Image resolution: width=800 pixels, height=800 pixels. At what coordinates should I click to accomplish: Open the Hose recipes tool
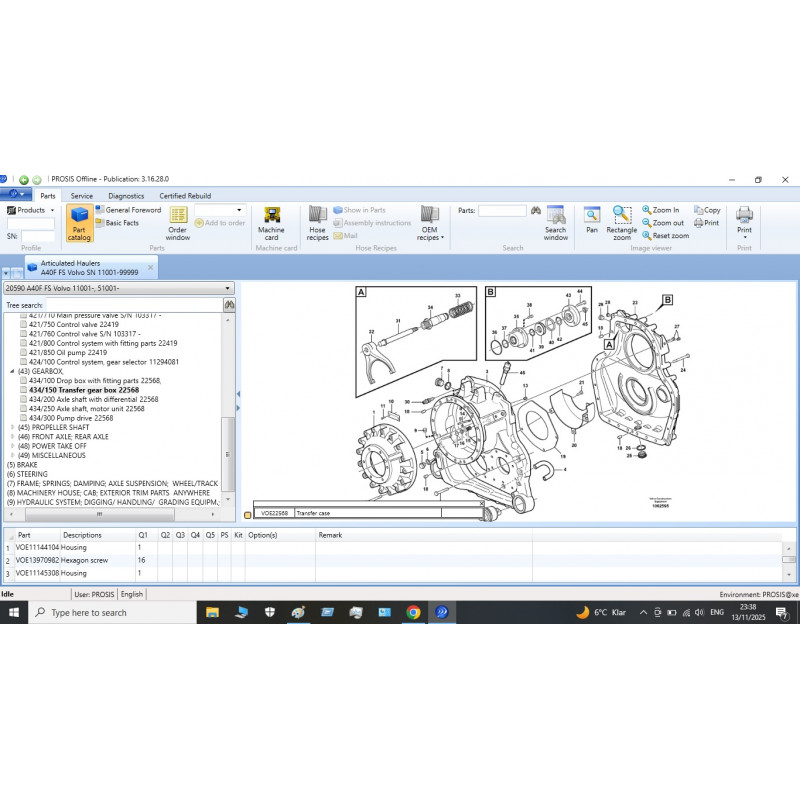(x=317, y=220)
